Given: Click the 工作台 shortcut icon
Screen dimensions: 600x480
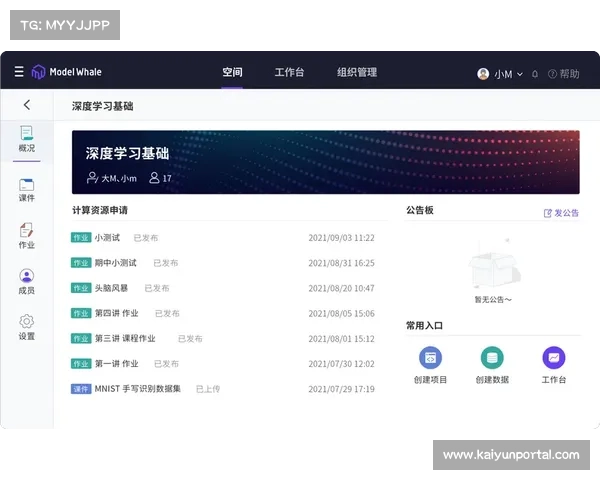Looking at the screenshot, I should click(x=554, y=358).
